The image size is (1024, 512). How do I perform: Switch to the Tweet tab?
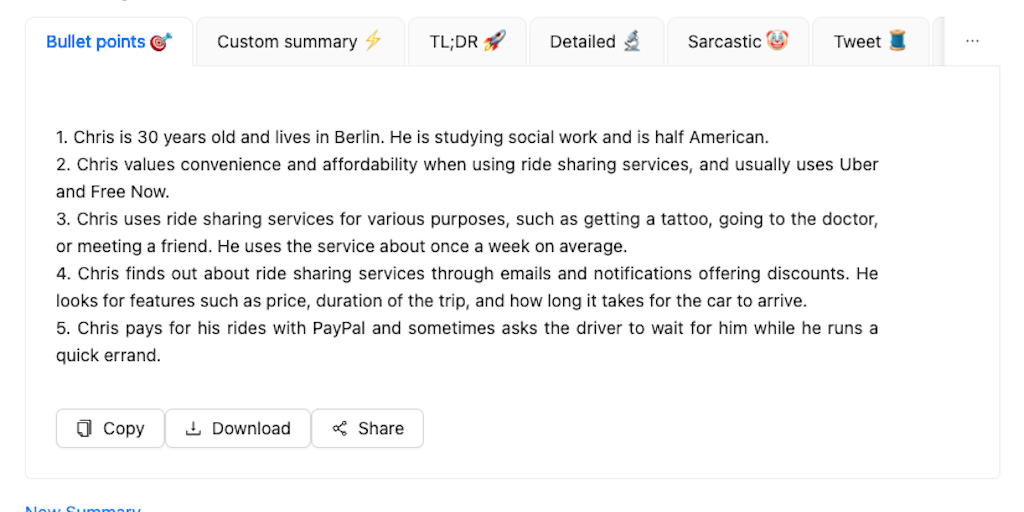click(x=858, y=42)
